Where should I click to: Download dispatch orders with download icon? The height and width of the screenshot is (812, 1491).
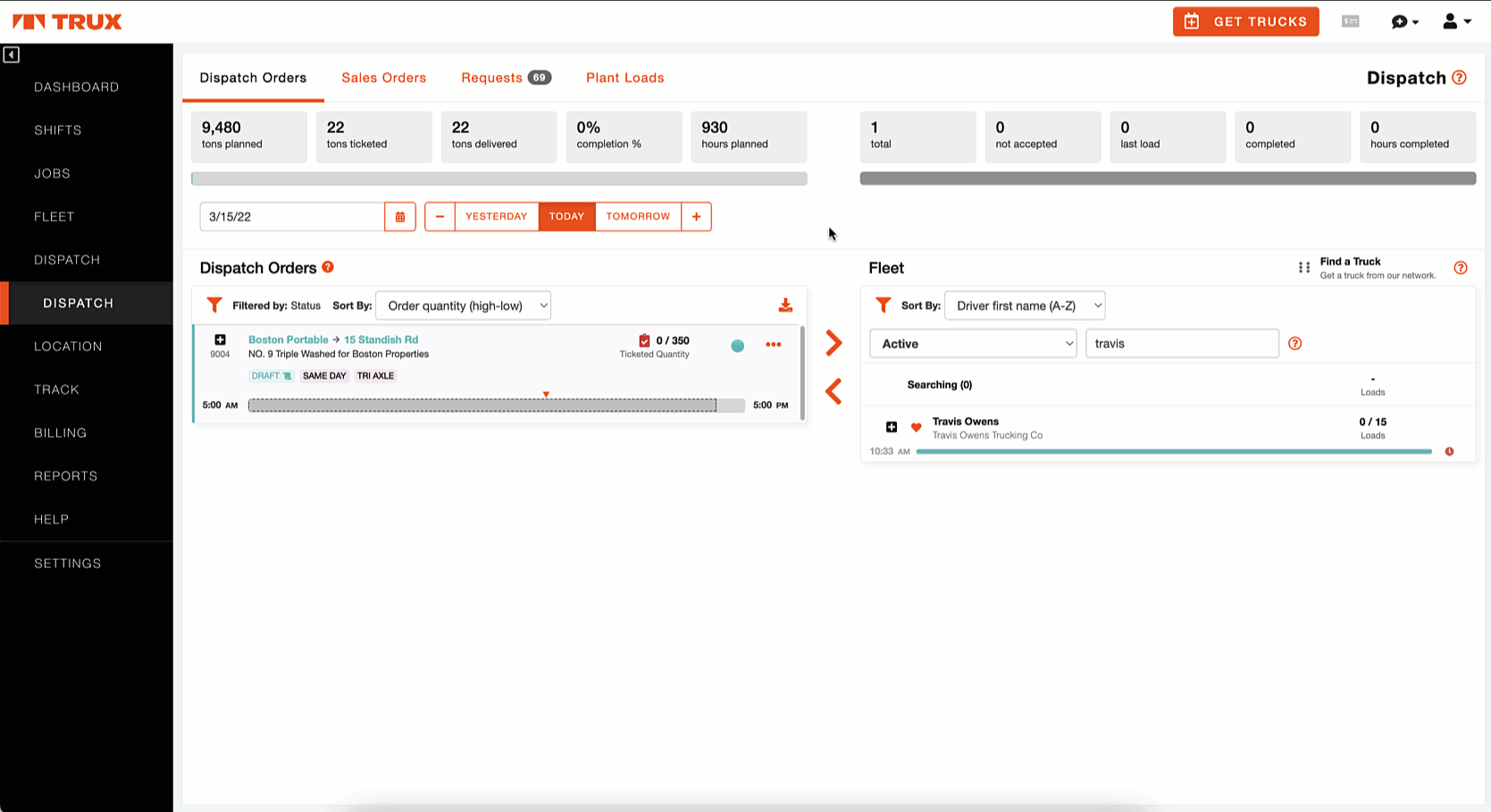coord(785,306)
